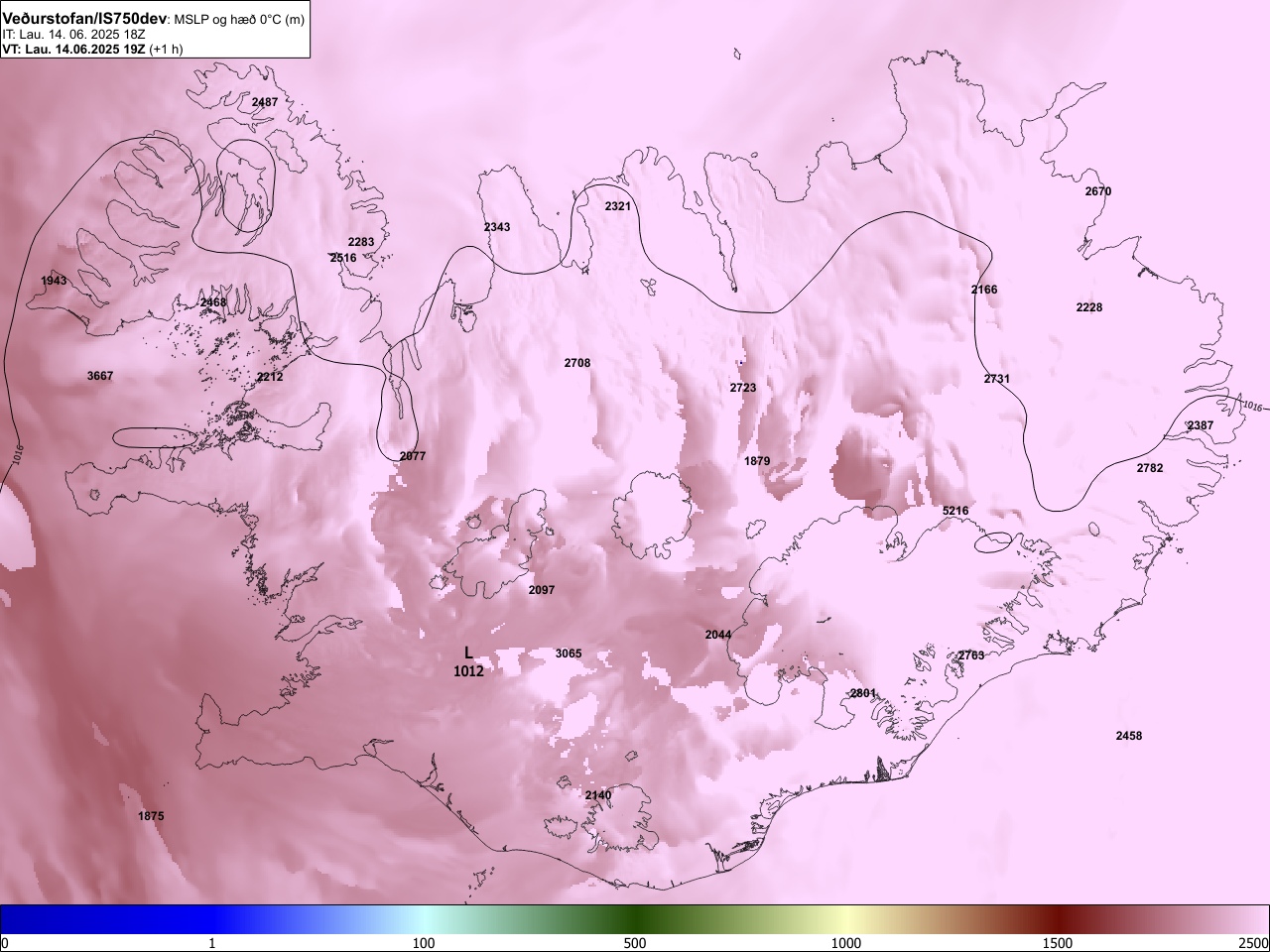Select the 1943 value in the Westfjords
This screenshot has height=952, width=1270.
(55, 281)
